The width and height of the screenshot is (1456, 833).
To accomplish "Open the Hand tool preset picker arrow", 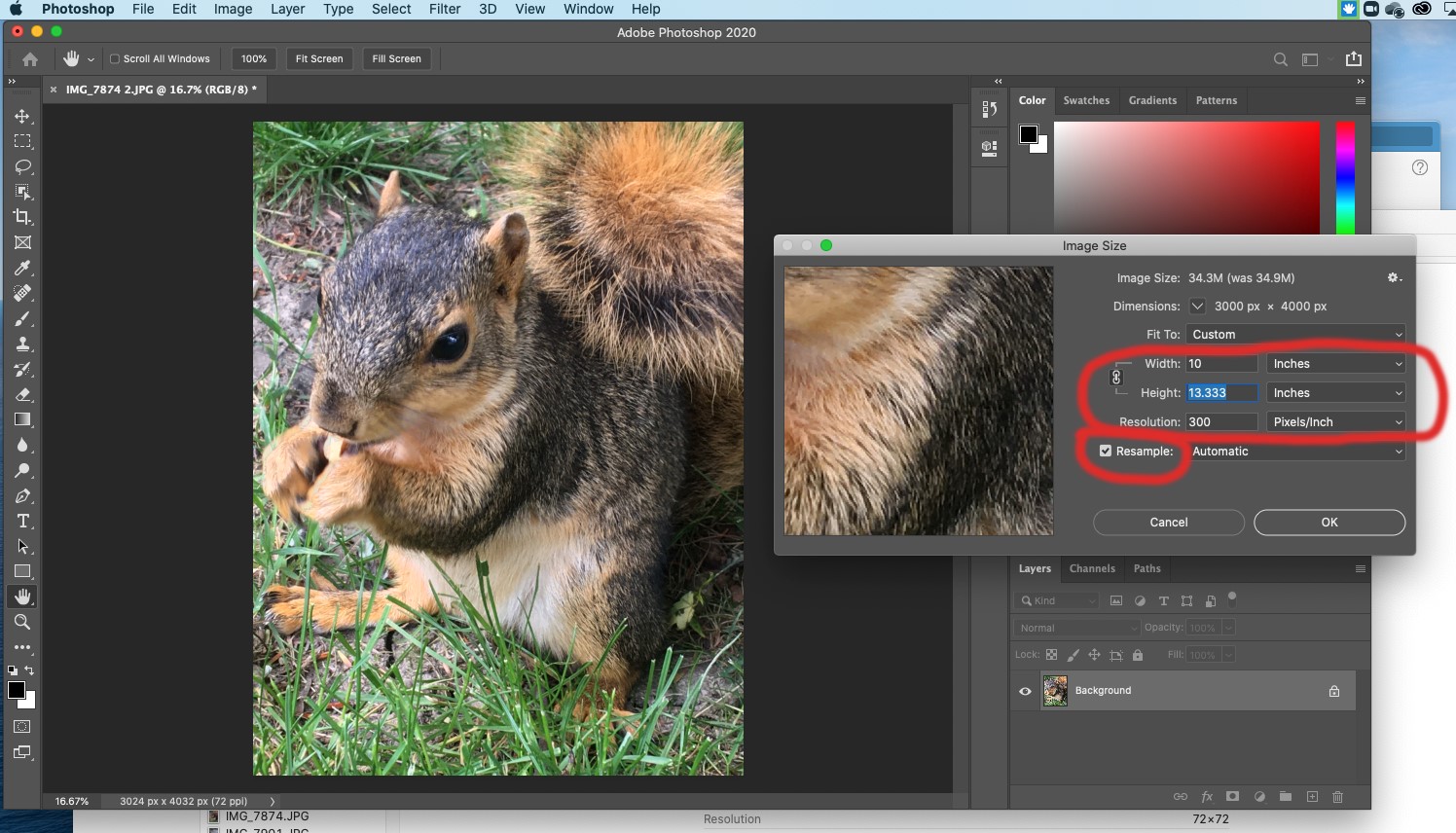I will pos(91,59).
